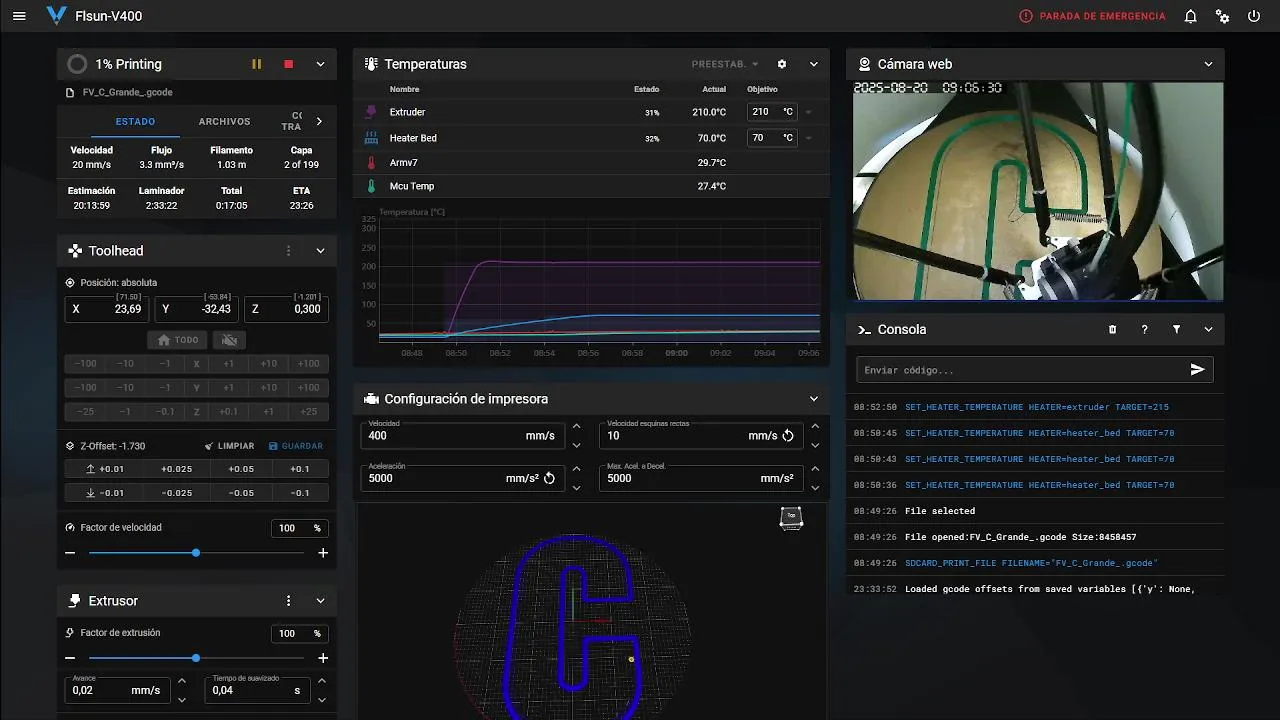1280x720 pixels.
Task: Edit Max. Acel. a Decel. field
Action: 701,478
